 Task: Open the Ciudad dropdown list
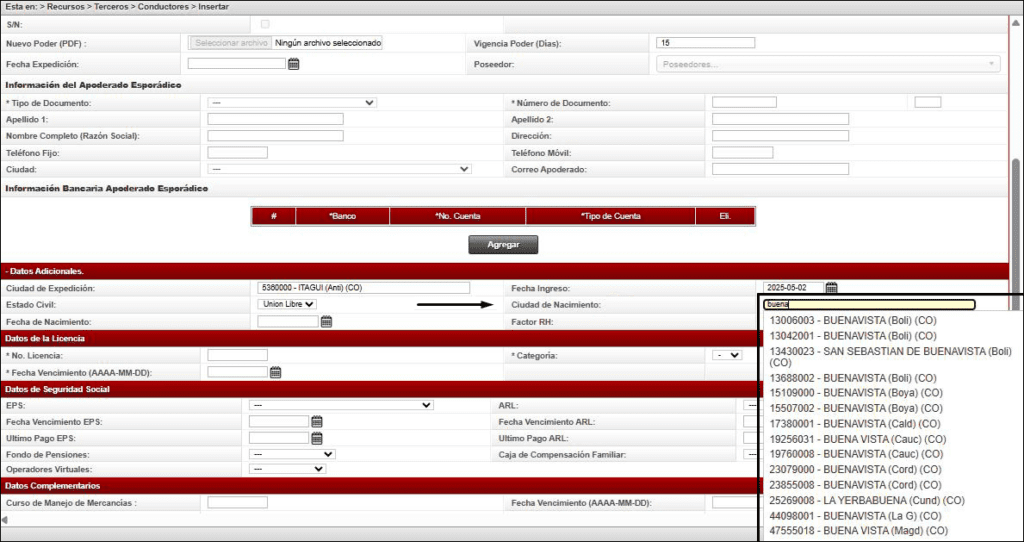338,169
